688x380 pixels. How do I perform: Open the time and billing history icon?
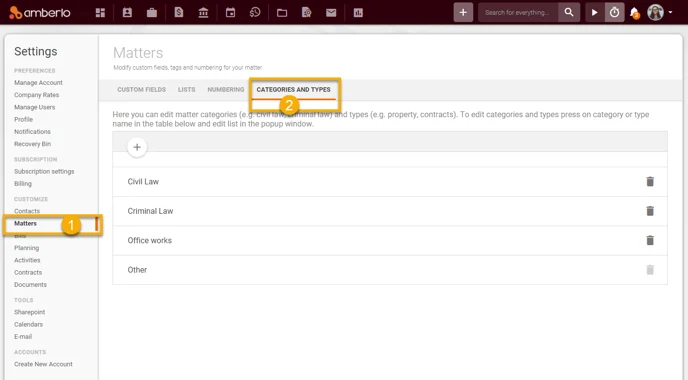point(255,13)
